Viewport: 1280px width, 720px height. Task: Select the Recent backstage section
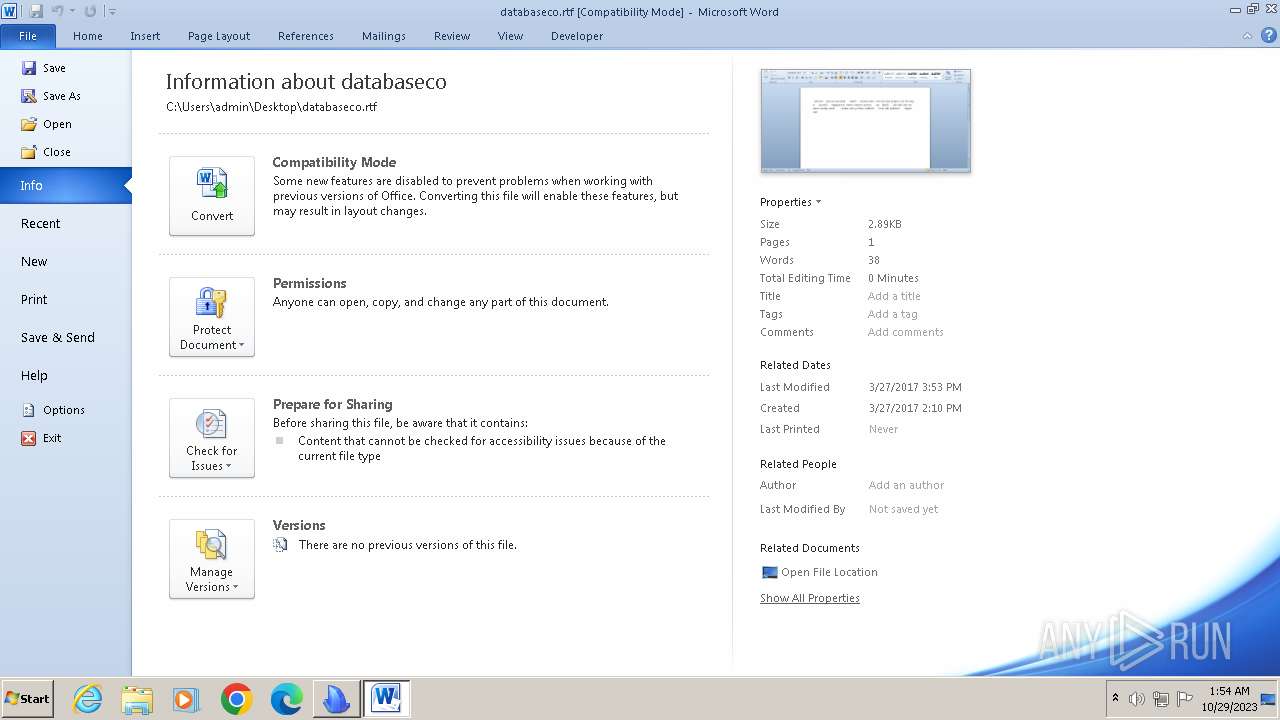(66, 223)
